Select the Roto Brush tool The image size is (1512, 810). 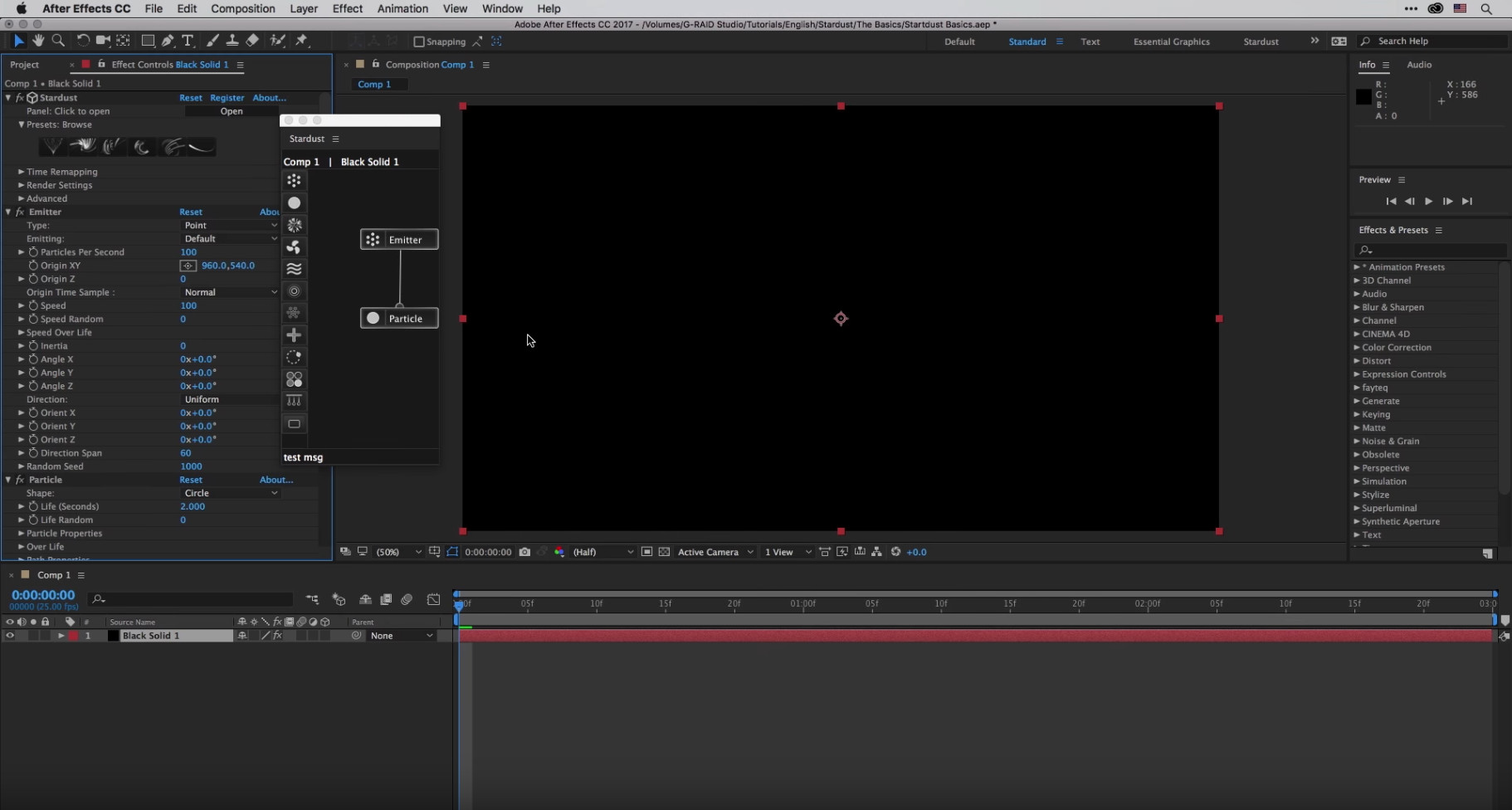[277, 41]
